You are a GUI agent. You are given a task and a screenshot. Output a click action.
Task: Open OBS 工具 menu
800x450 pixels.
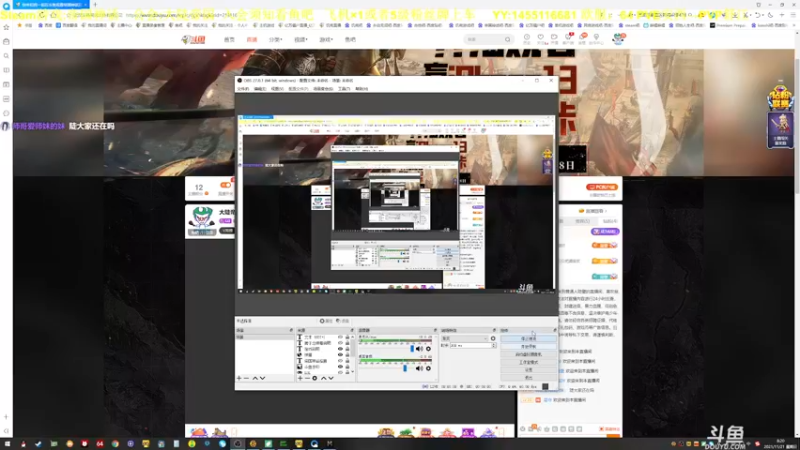tap(344, 89)
